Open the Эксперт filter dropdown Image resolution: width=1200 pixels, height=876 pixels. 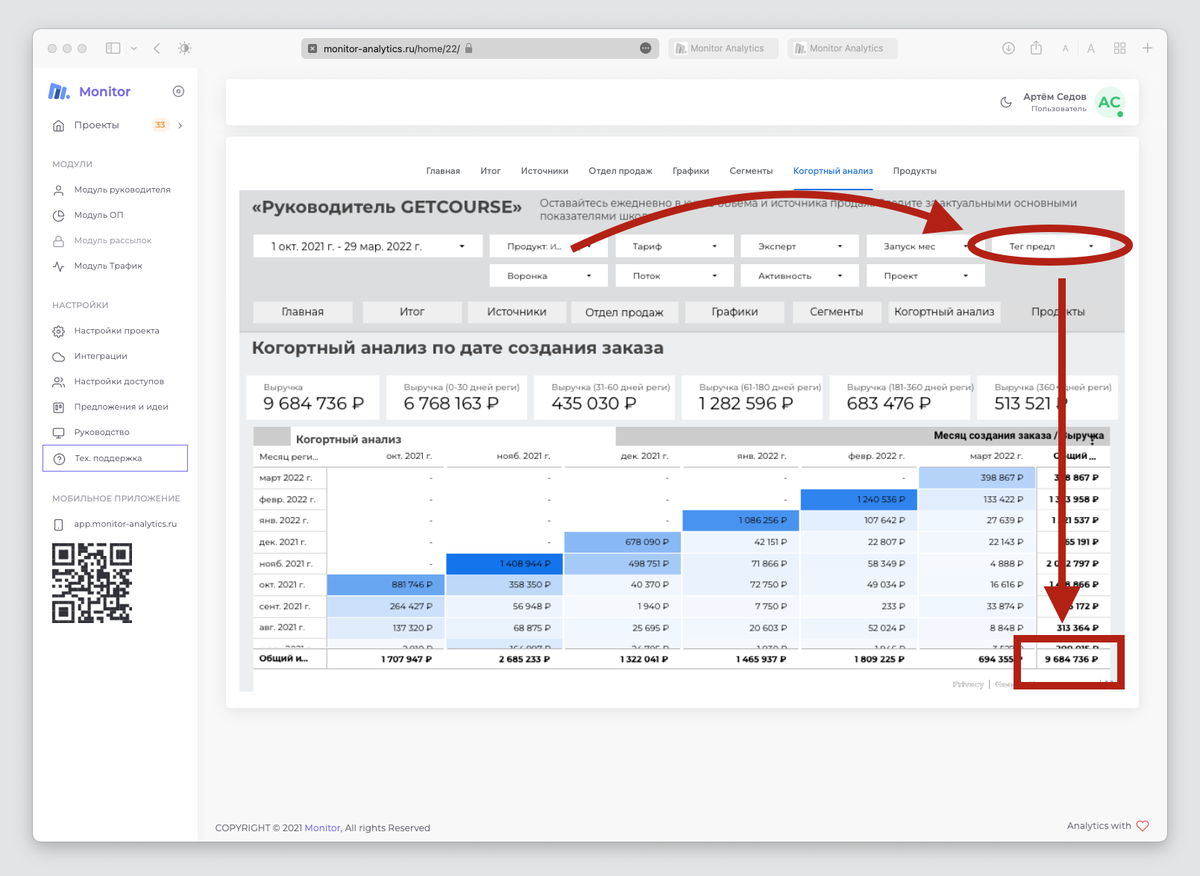click(801, 246)
